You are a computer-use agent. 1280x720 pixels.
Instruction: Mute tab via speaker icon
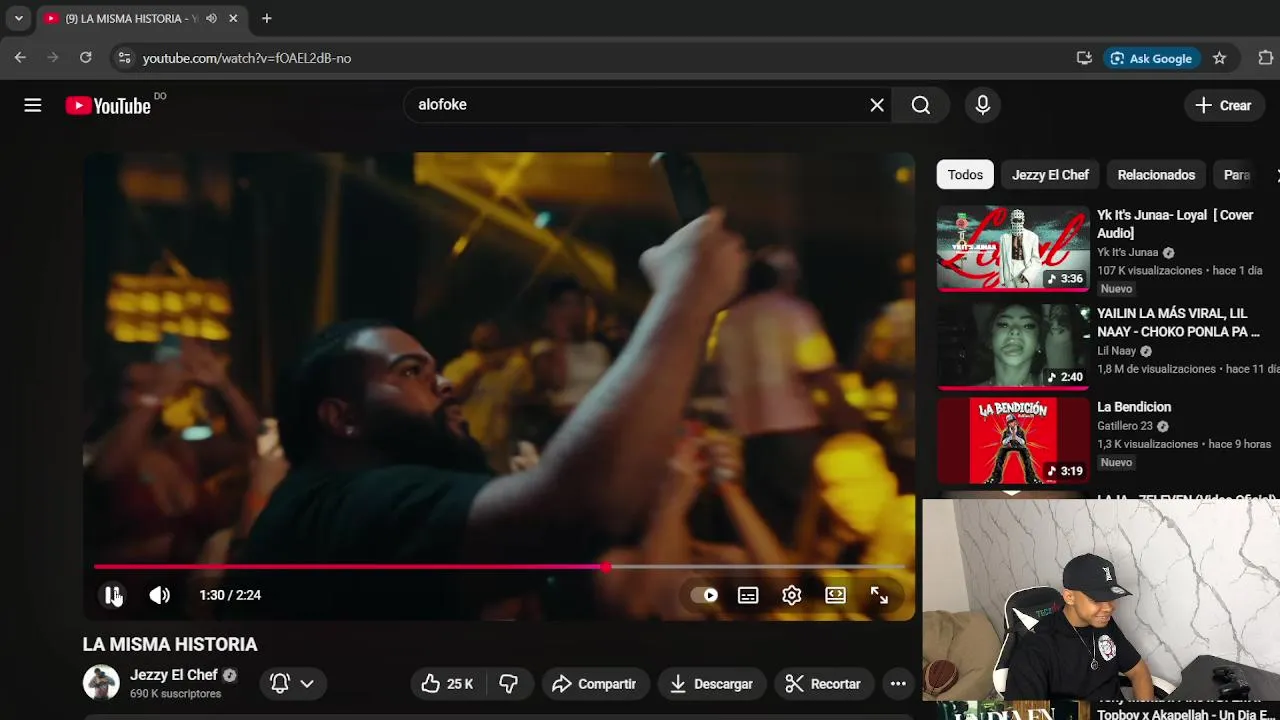point(211,18)
